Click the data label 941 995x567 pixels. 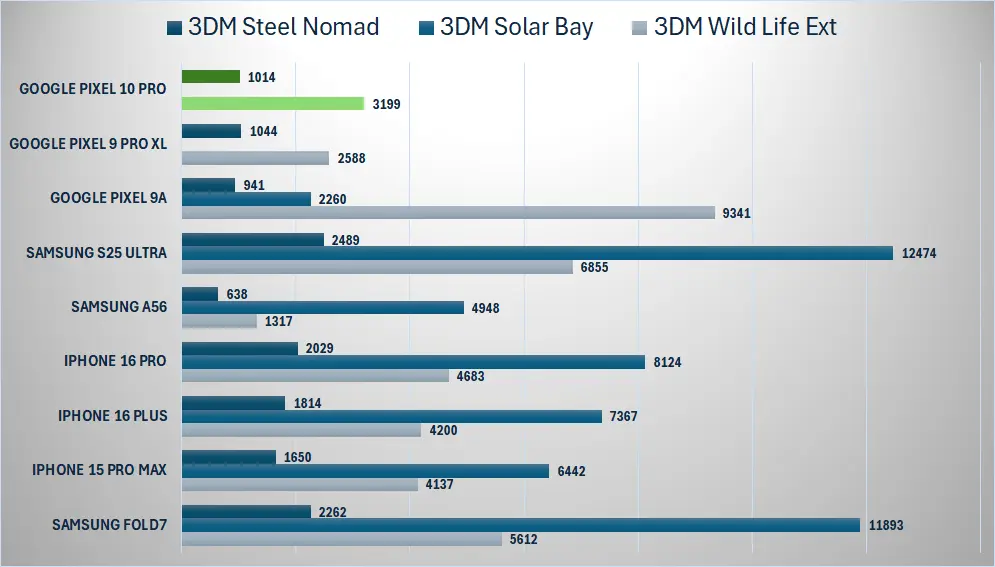(254, 185)
